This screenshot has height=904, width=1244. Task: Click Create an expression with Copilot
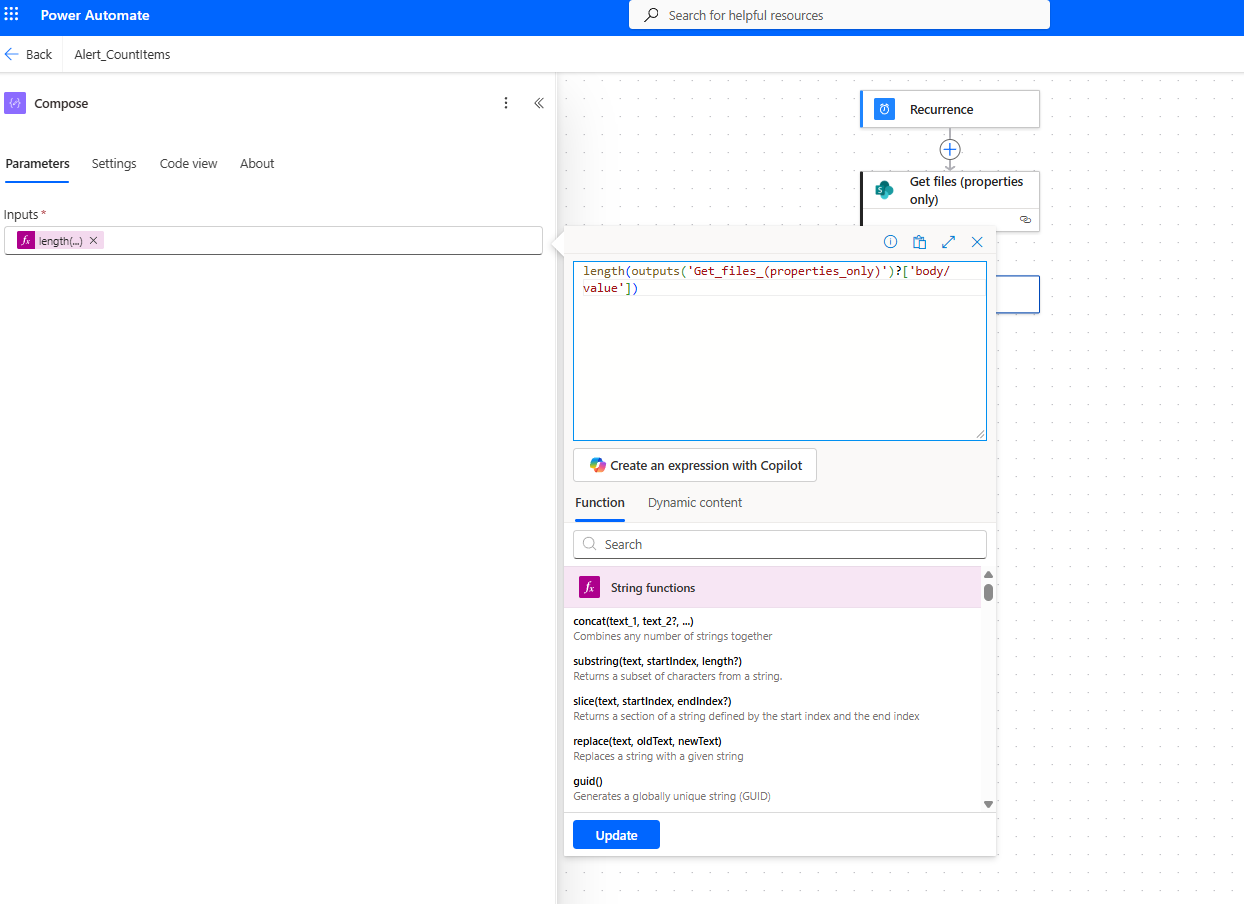[x=695, y=465]
